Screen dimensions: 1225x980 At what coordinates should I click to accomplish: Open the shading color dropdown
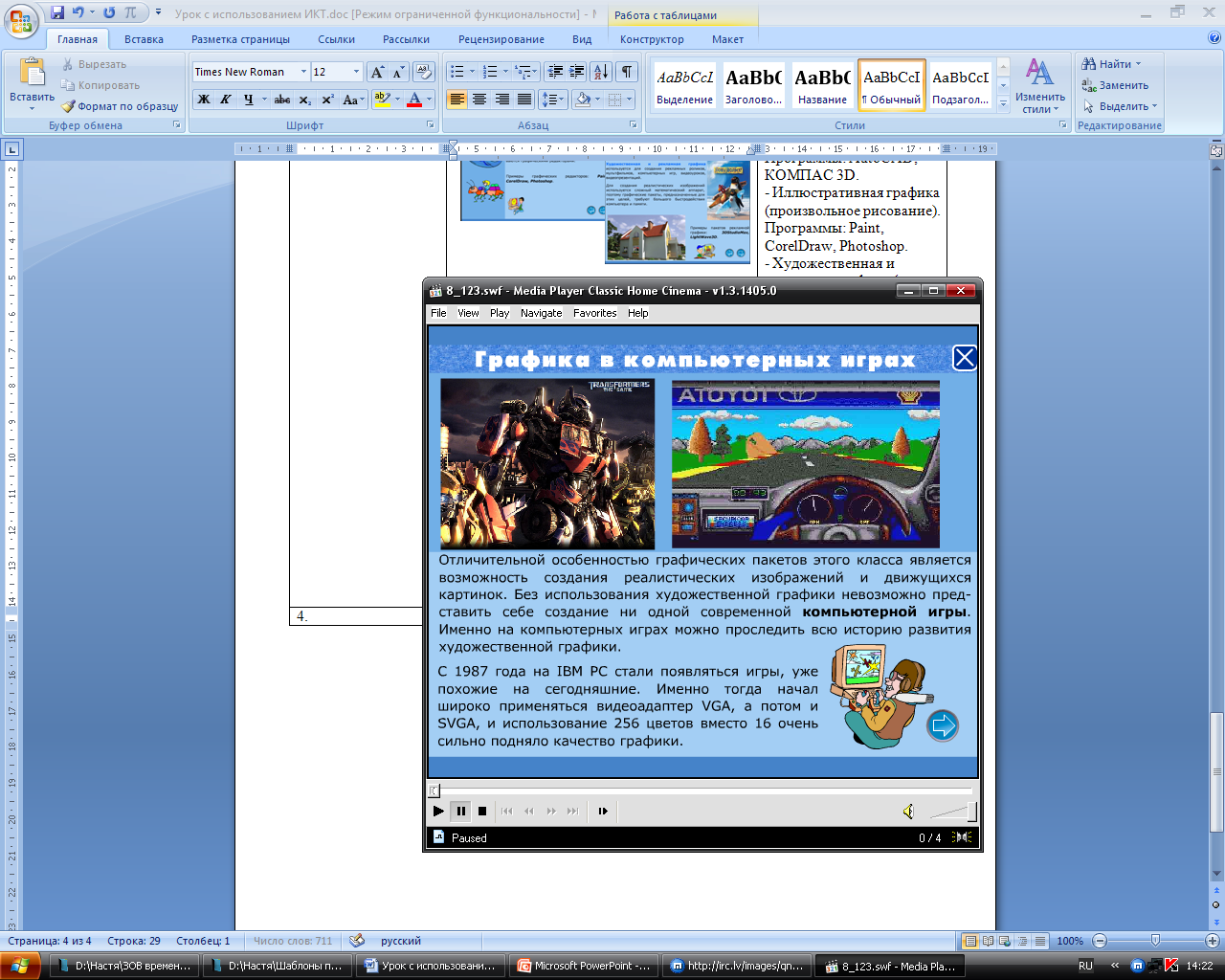click(x=598, y=100)
